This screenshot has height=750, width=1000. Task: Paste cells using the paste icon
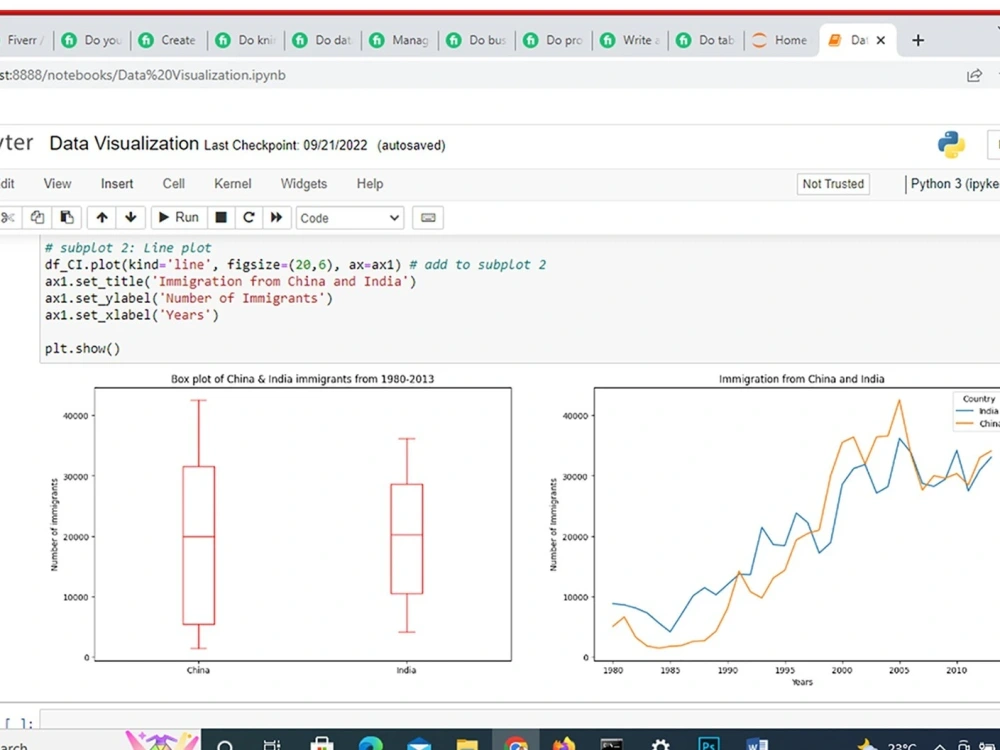[66, 217]
